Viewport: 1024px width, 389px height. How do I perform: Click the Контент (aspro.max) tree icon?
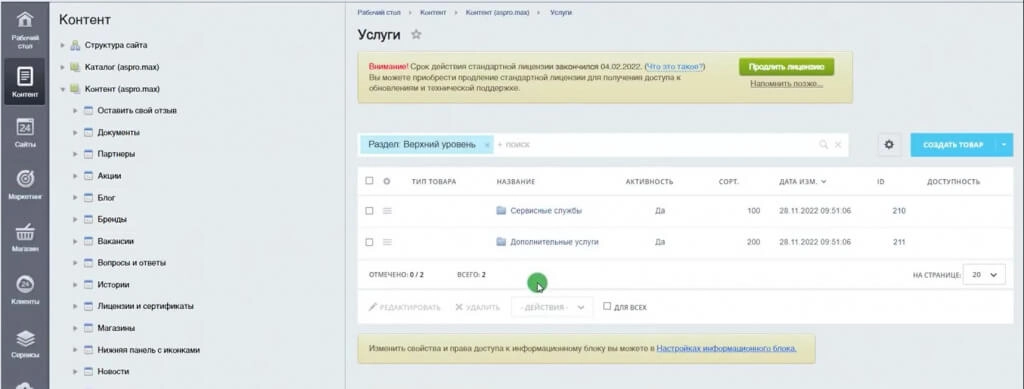[75, 89]
